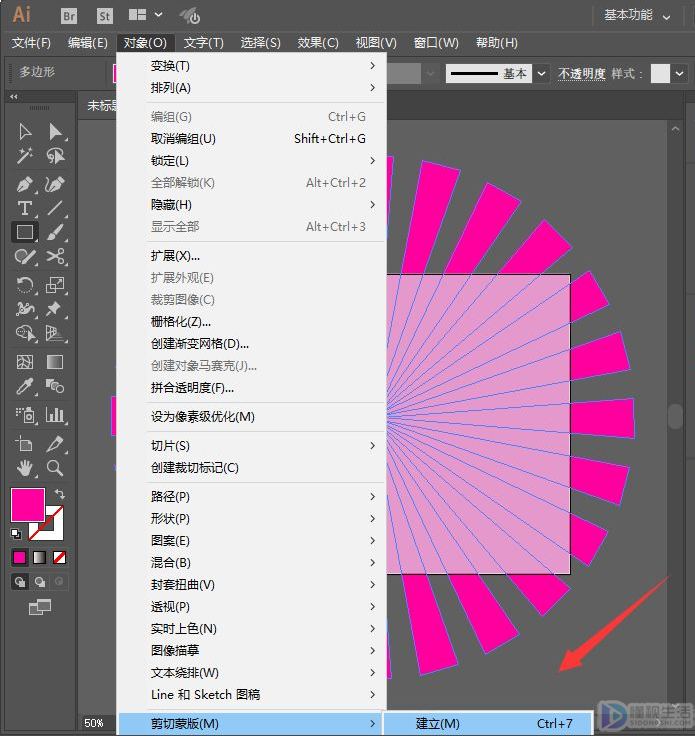Image resolution: width=695 pixels, height=736 pixels.
Task: Open Adobe Bridge via Br icon
Action: point(69,16)
